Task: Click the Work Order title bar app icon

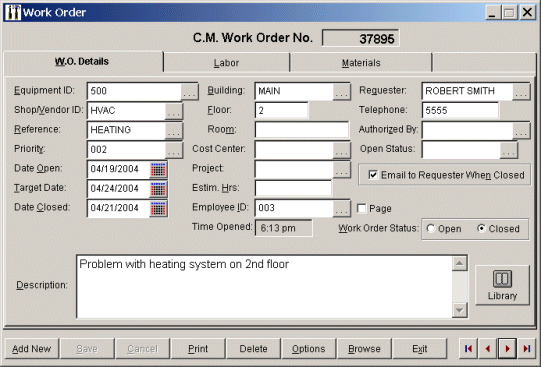Action: (x=13, y=12)
